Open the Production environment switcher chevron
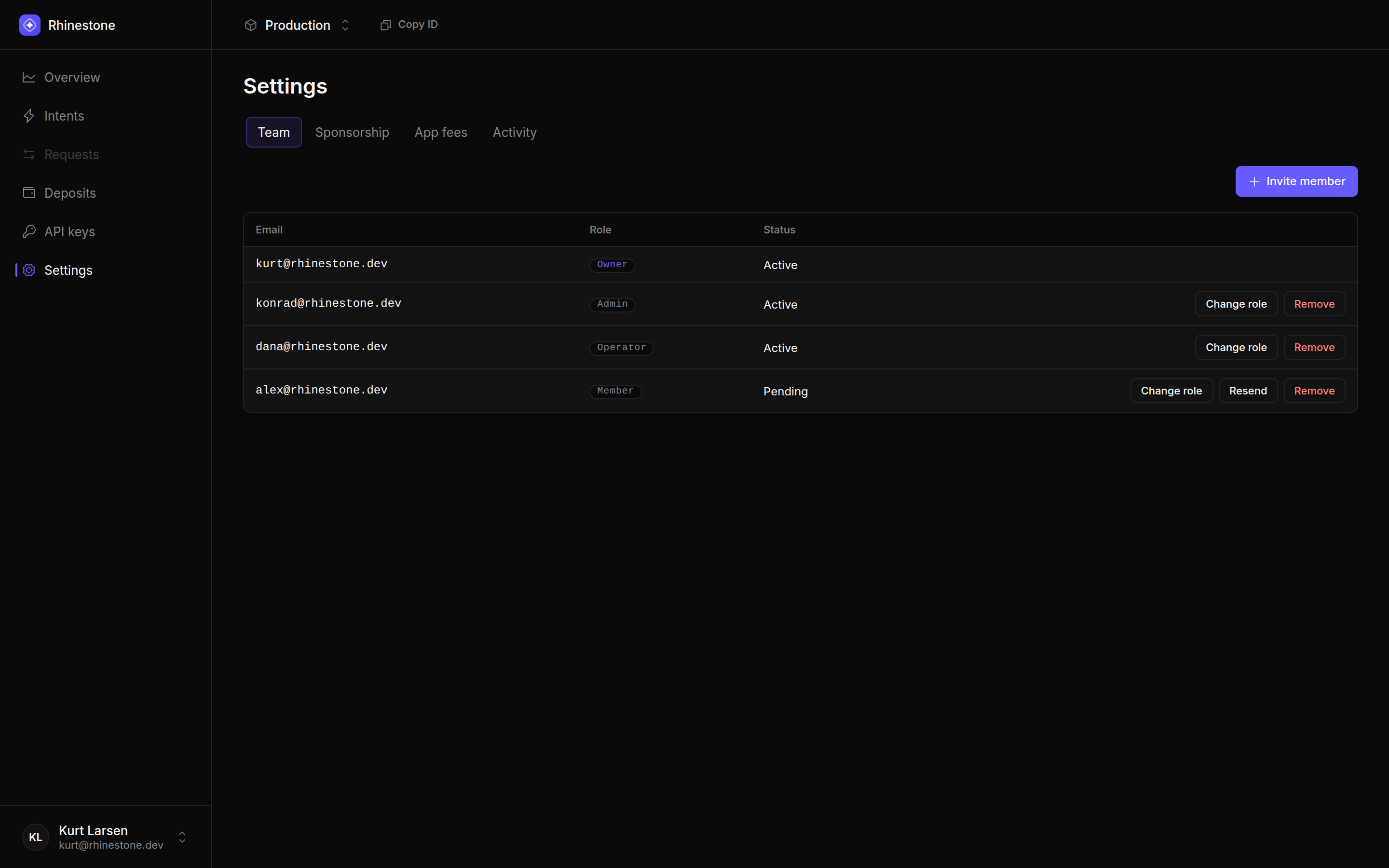The width and height of the screenshot is (1389, 868). click(345, 25)
